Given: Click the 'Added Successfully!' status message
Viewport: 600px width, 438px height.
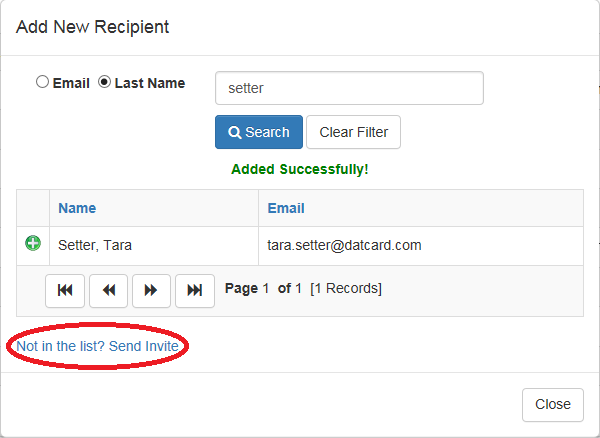Looking at the screenshot, I should [300, 169].
